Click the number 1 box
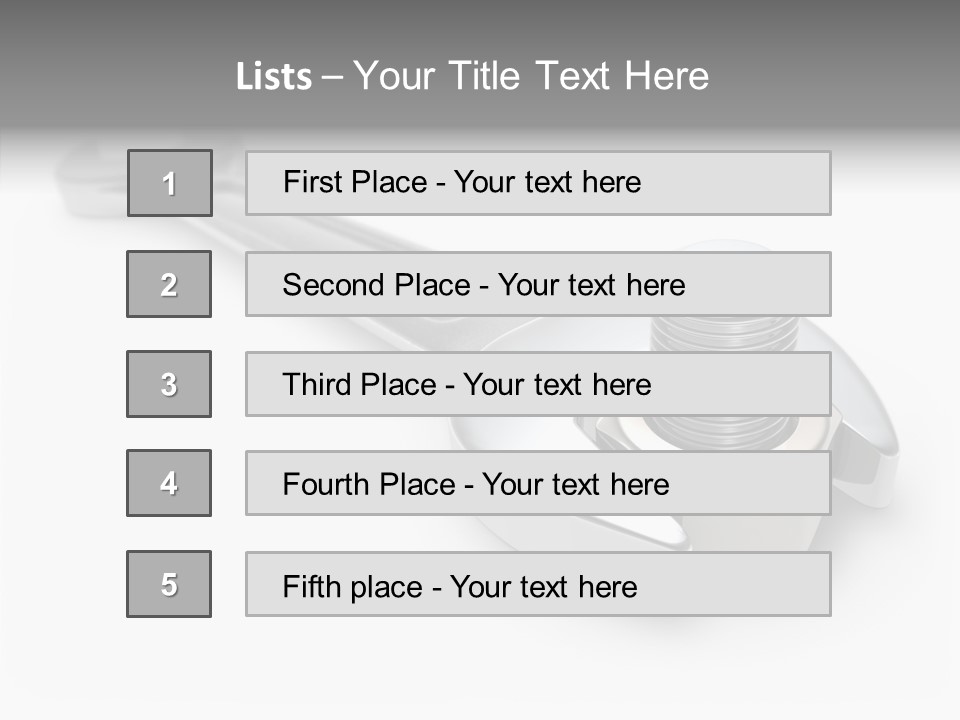This screenshot has height=720, width=960. tap(170, 183)
